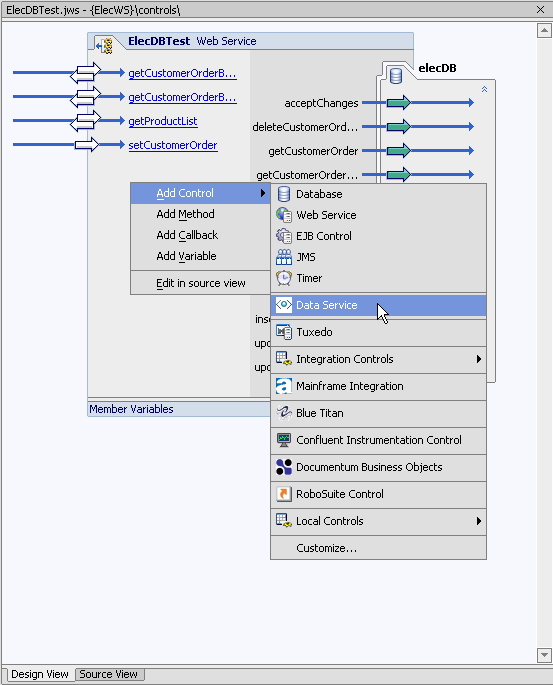
Task: Select Mainframe Integration from the submenu
Action: click(x=378, y=386)
